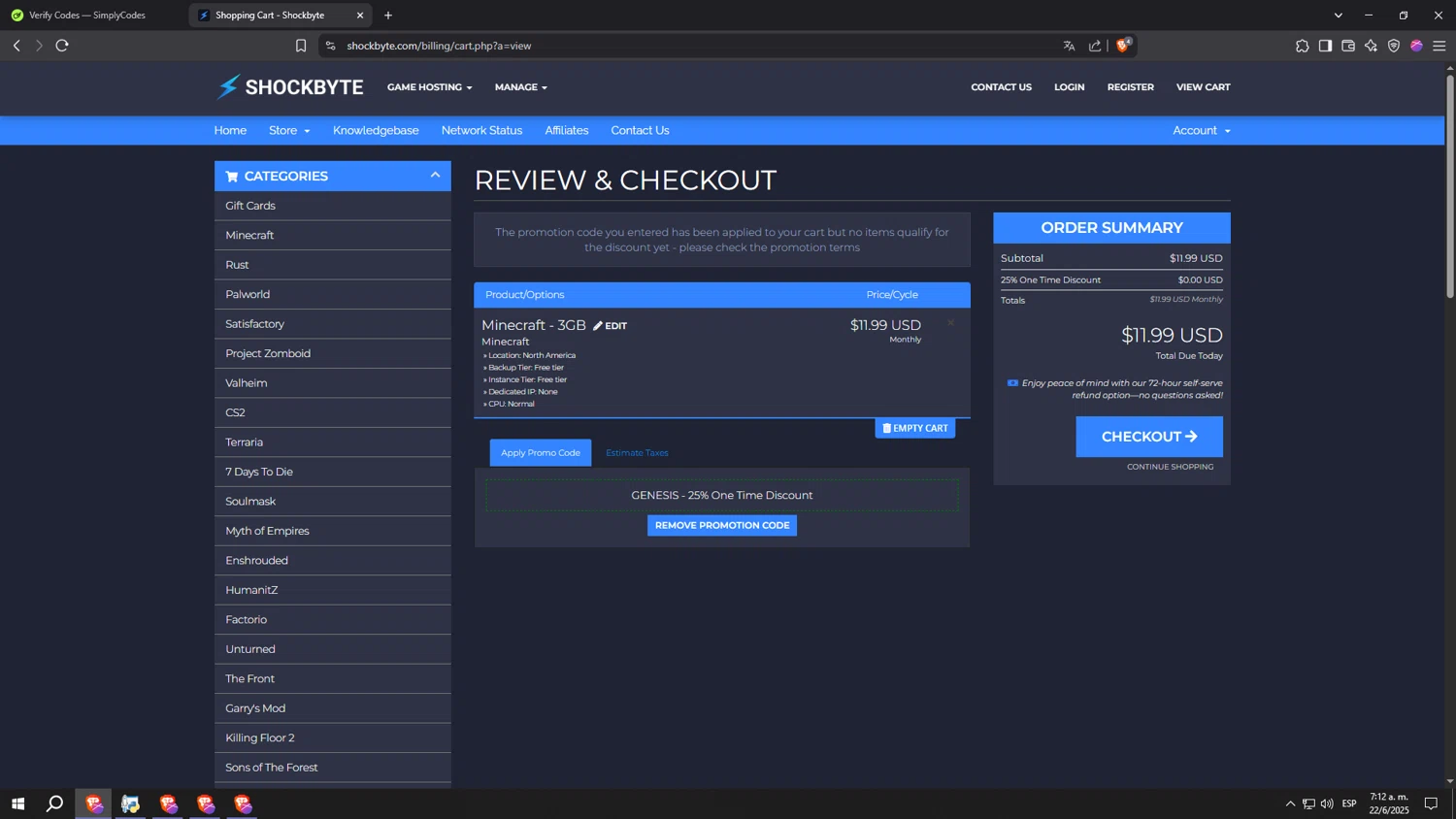Select the Rust category
Image resolution: width=1456 pixels, height=819 pixels.
click(333, 265)
